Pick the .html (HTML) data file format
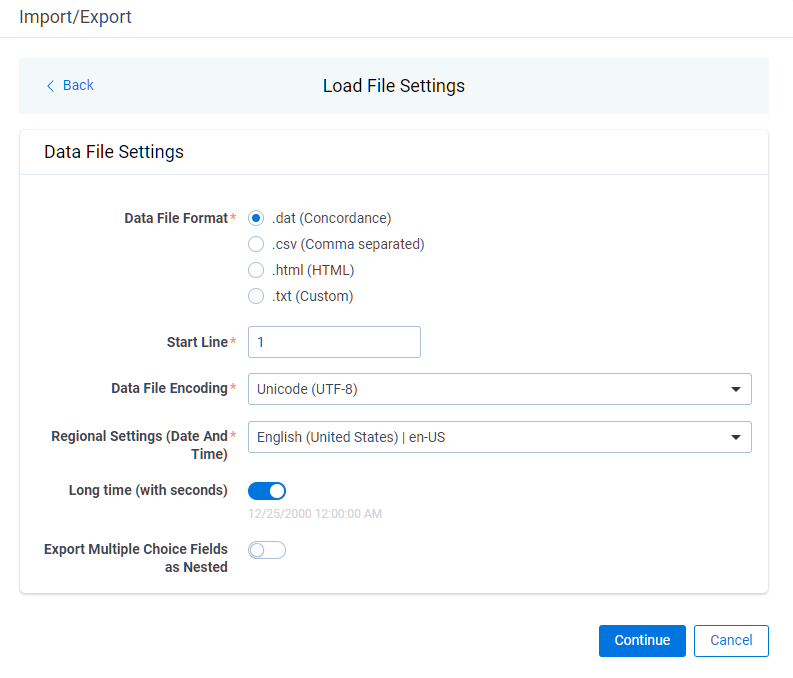The image size is (793, 678). (x=256, y=270)
